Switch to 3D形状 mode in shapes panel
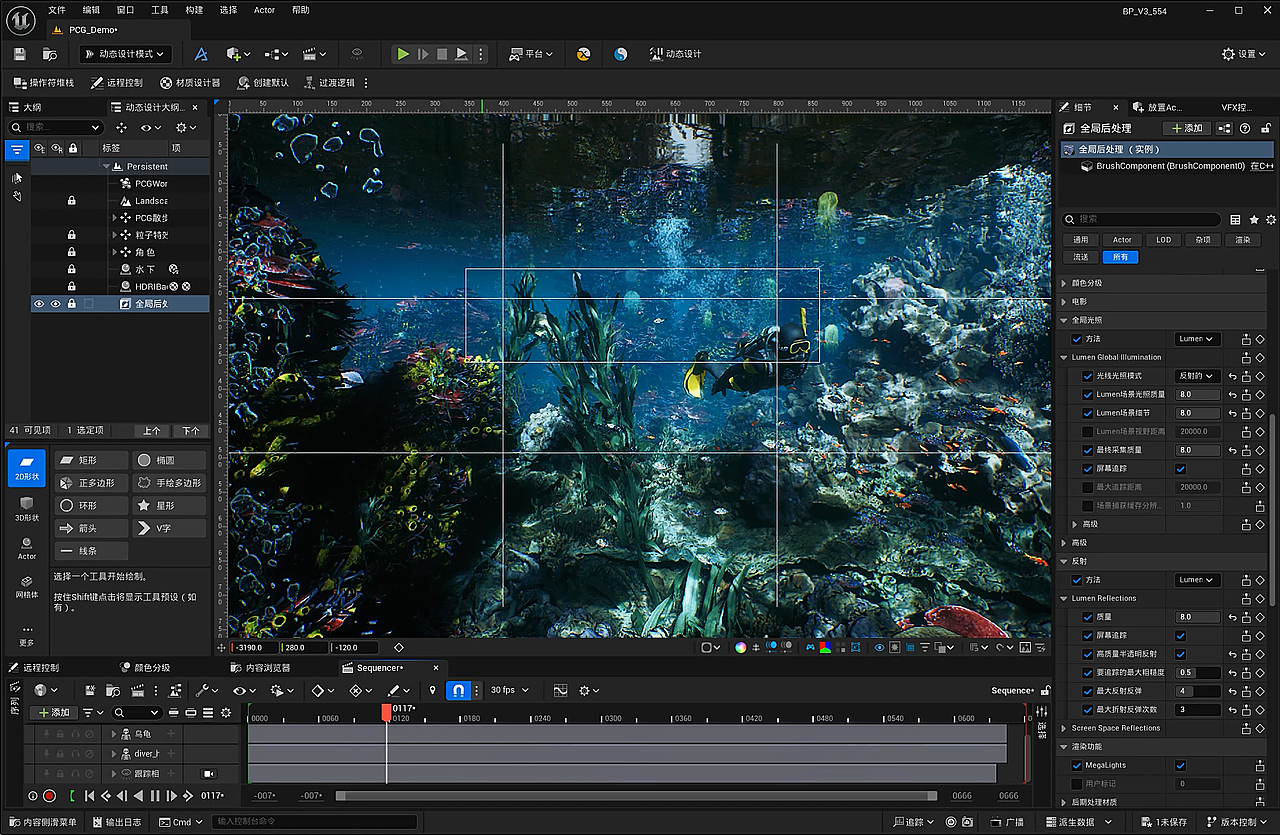 26,506
